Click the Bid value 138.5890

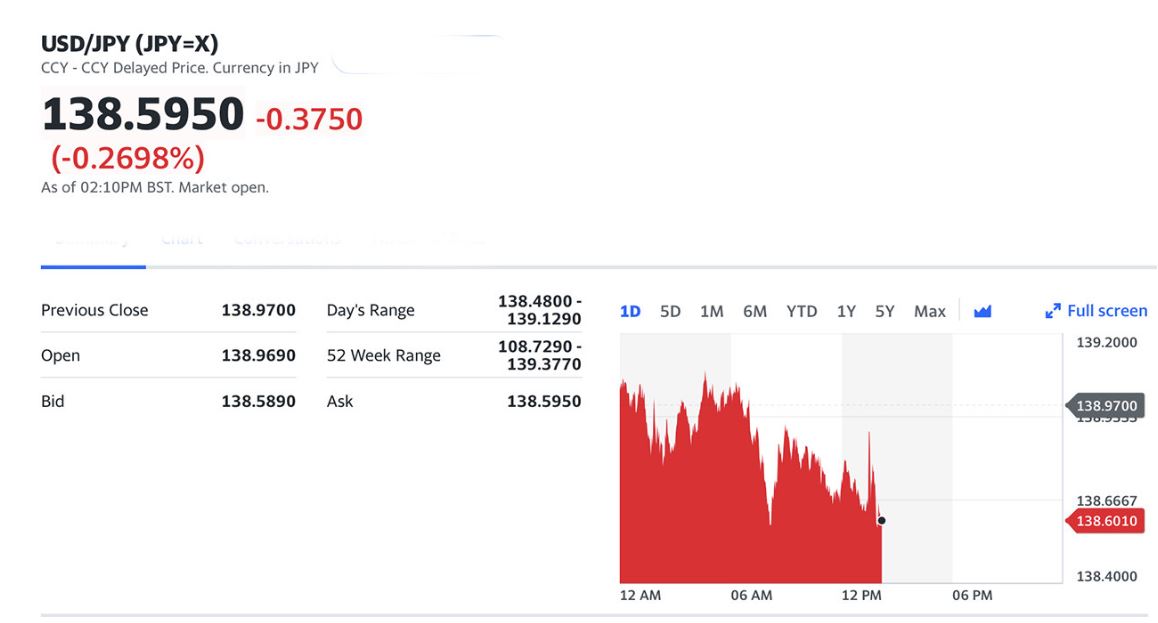[258, 401]
